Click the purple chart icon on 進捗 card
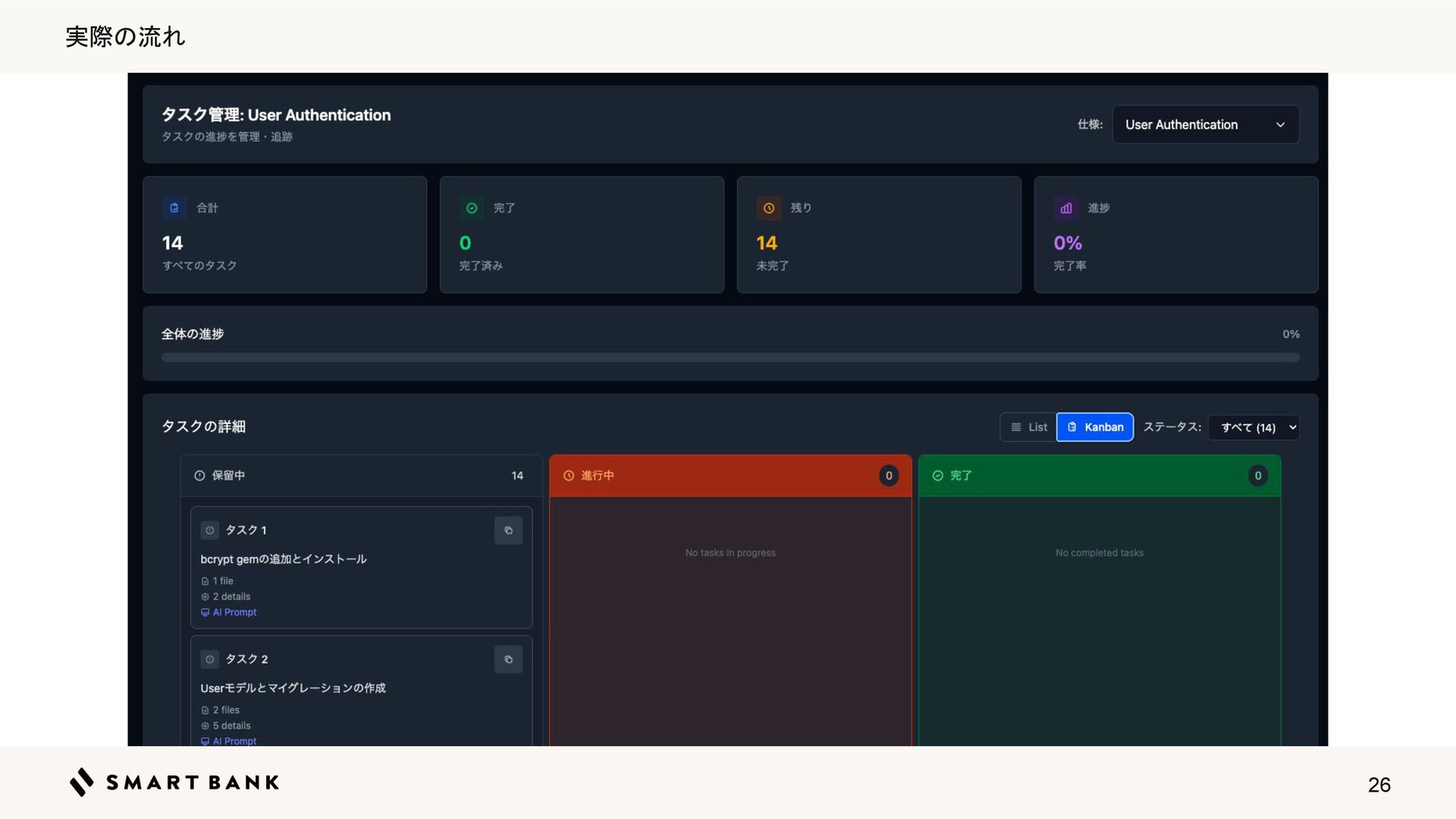Screen dimensions: 1456x819 [1065, 208]
